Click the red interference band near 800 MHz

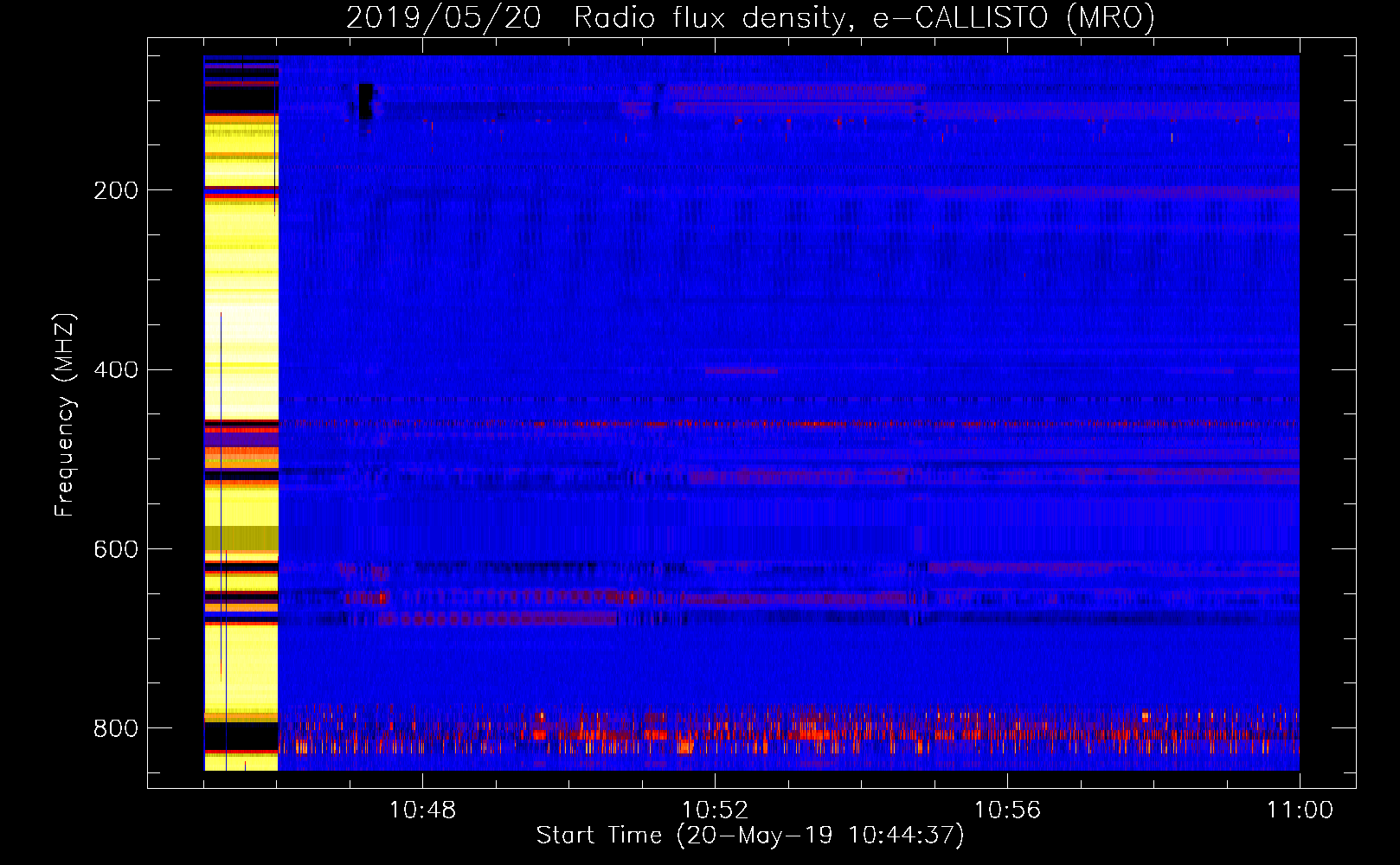(789, 731)
